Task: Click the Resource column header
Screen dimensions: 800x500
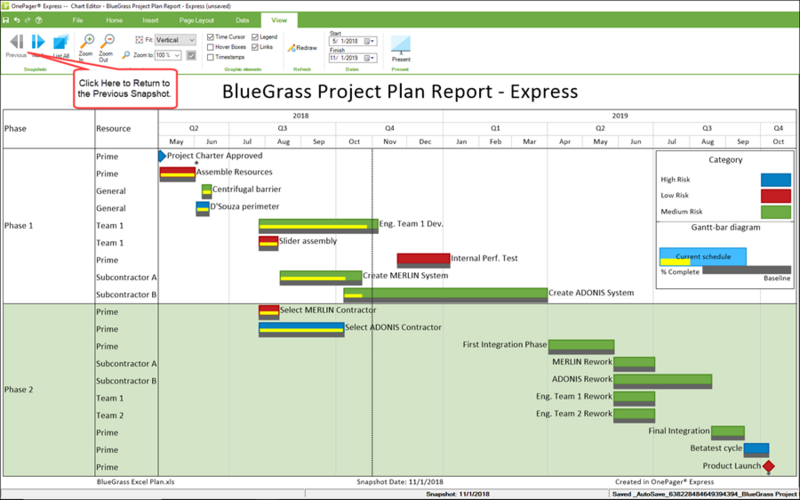Action: 113,129
